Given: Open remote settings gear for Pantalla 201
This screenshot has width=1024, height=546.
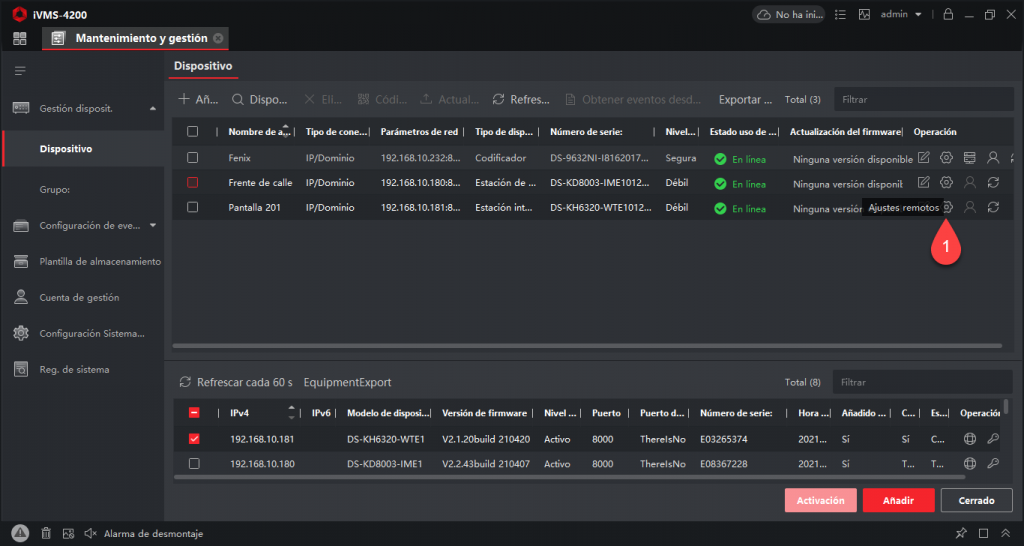Looking at the screenshot, I should point(949,207).
